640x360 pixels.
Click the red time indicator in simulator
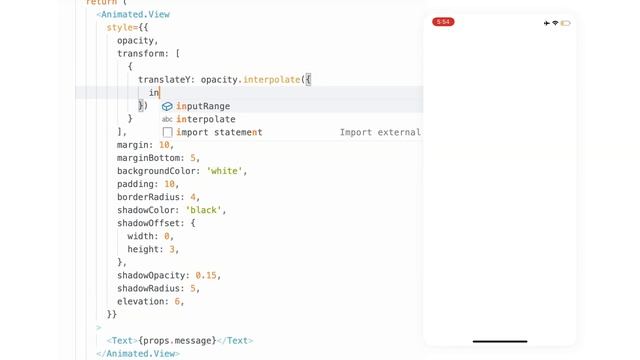443,22
